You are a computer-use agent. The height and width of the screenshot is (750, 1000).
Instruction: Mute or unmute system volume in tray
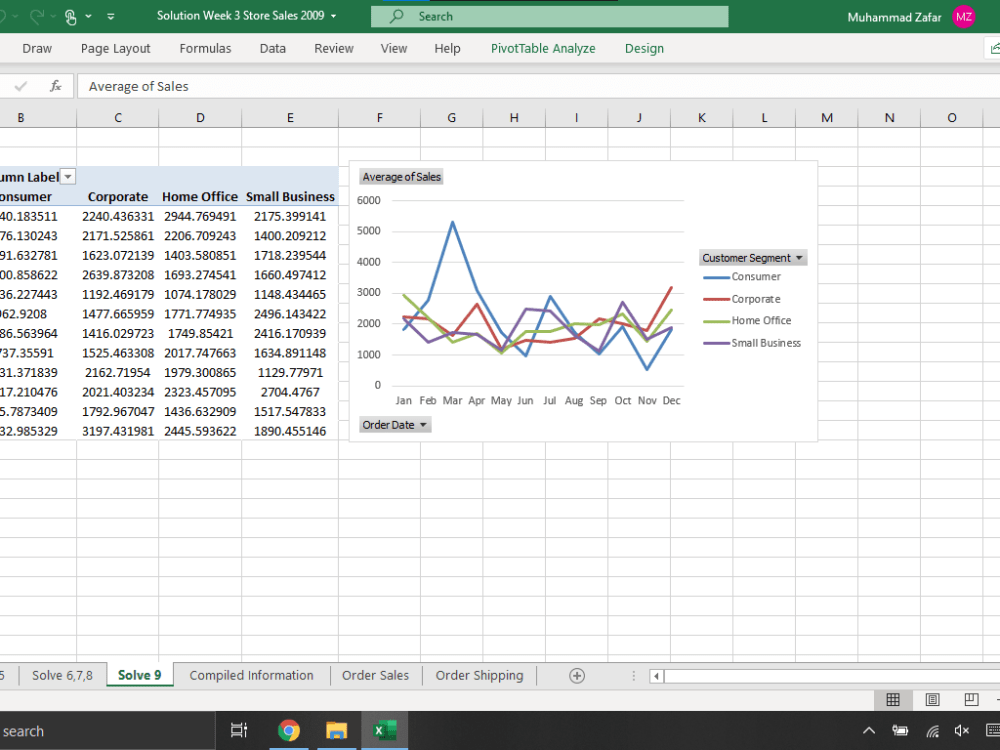(962, 731)
